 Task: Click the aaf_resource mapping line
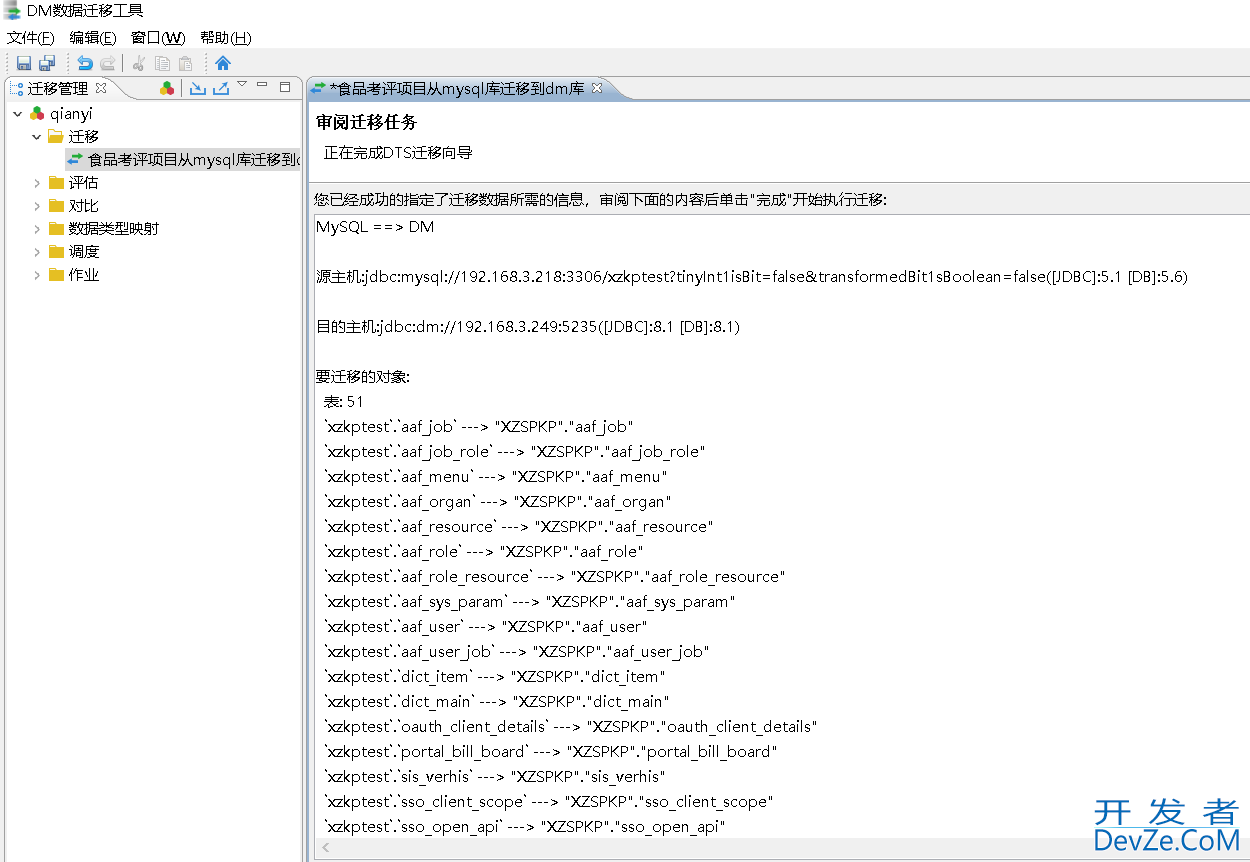[519, 527]
